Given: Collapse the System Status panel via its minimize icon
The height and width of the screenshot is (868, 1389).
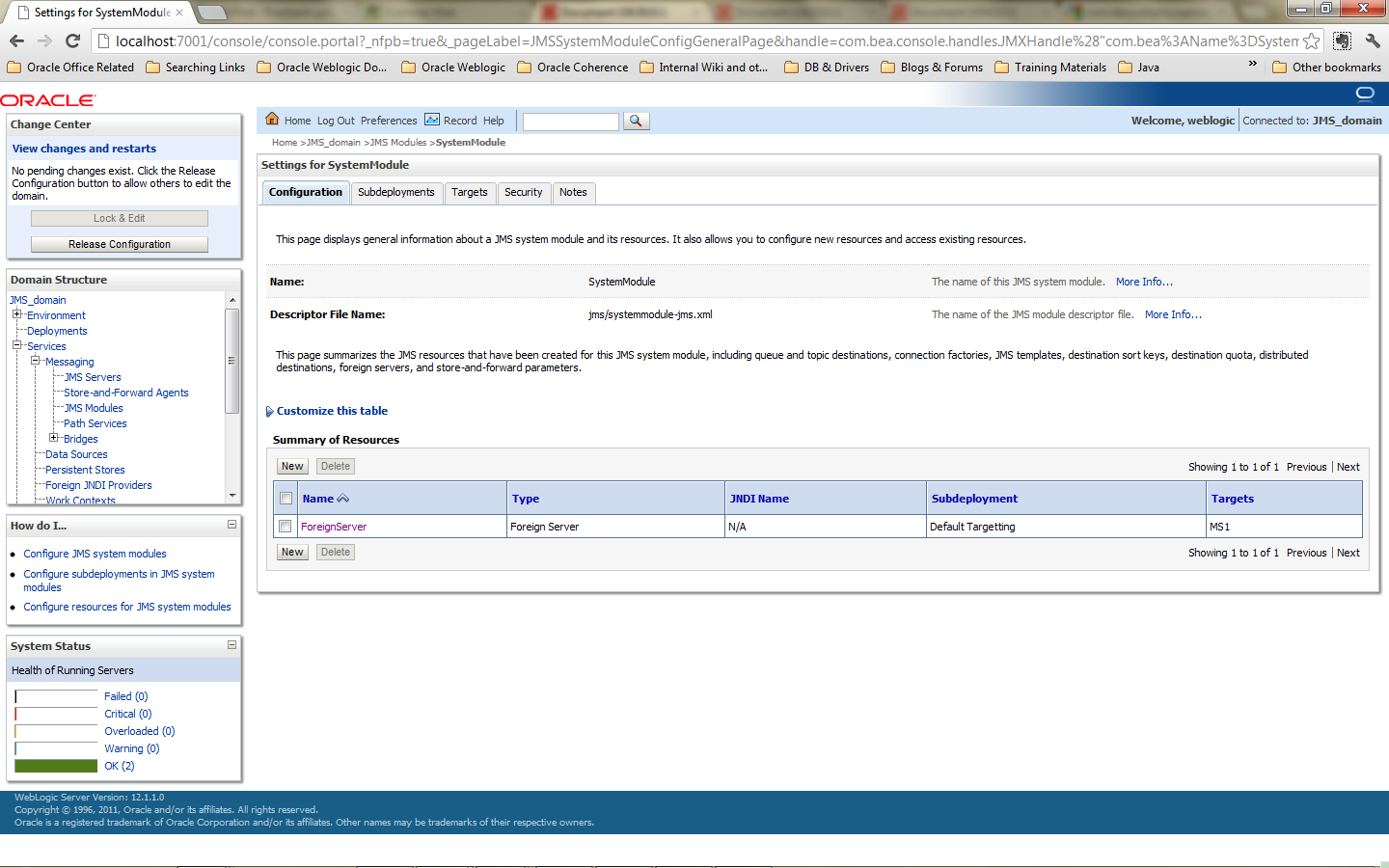Looking at the screenshot, I should pos(230,645).
